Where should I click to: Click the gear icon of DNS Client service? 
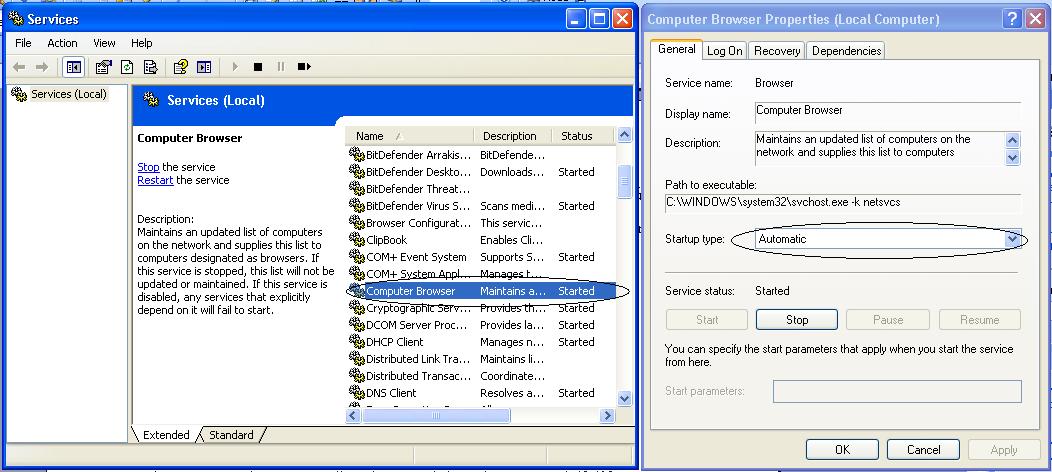356,392
